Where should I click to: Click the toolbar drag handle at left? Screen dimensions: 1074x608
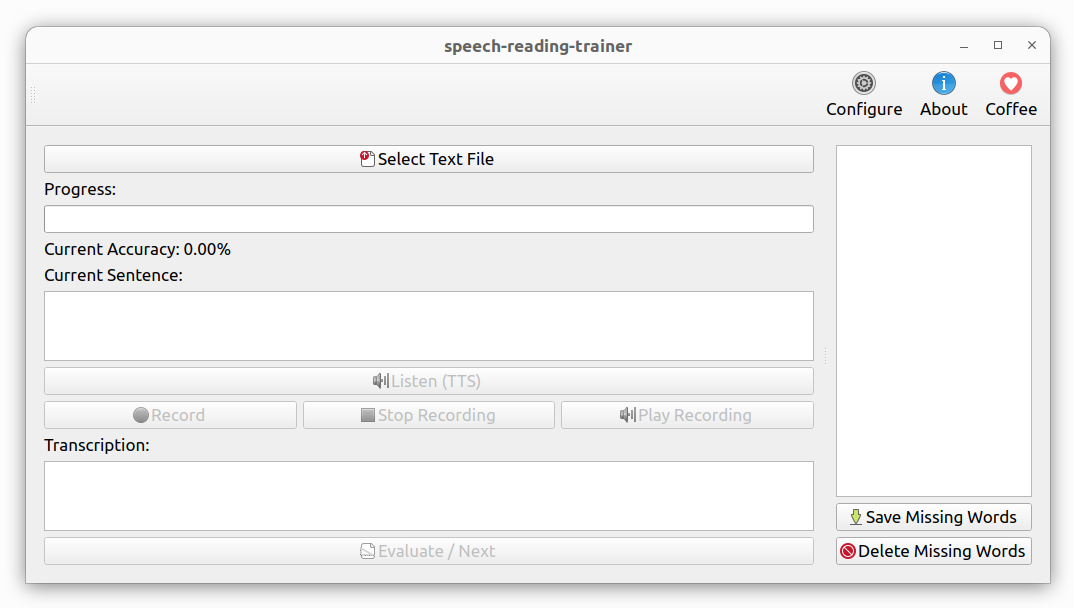click(33, 94)
